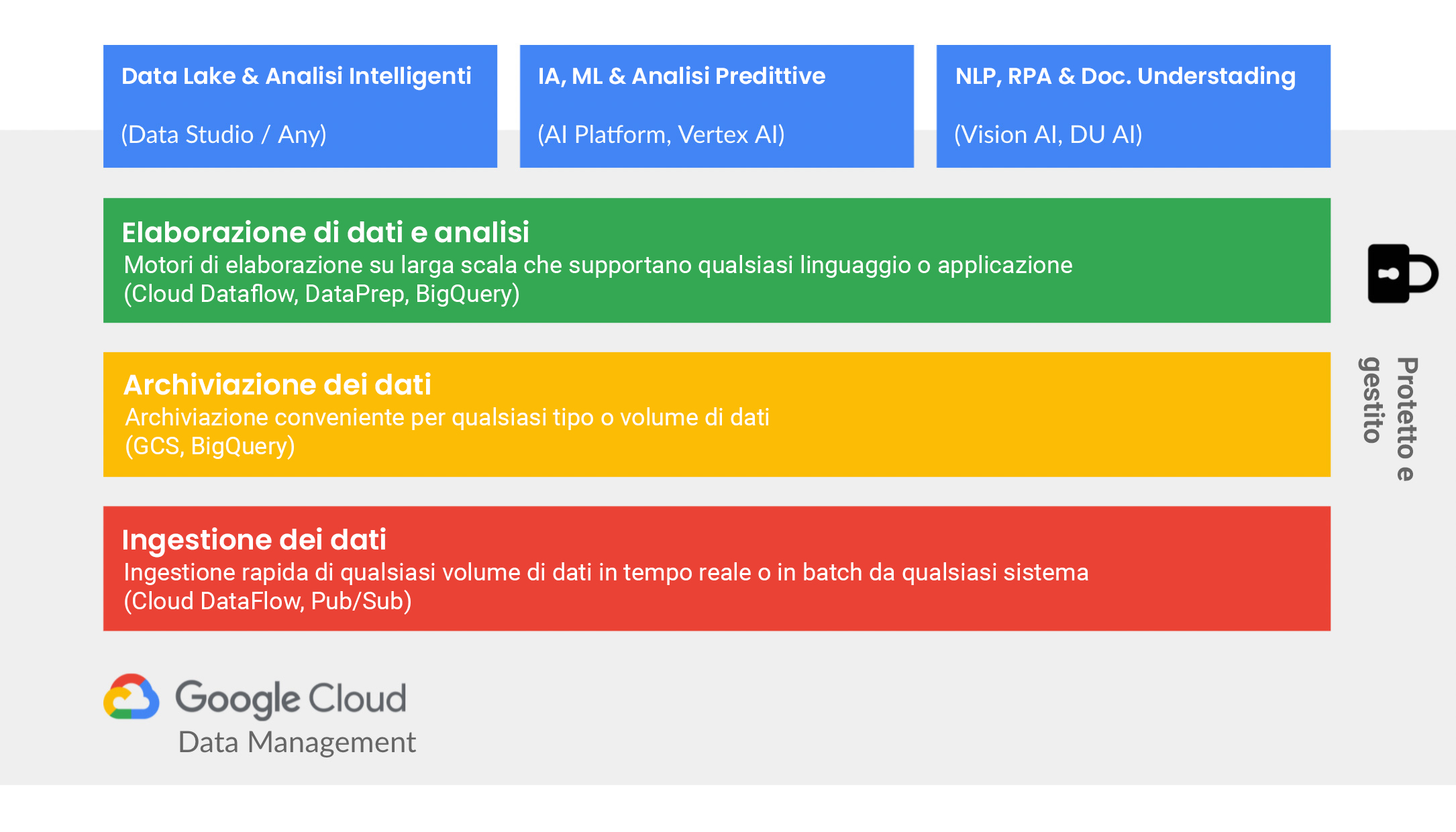Click the (Cloud DataFlow, Pub/Sub) text
1456x832 pixels.
267,601
